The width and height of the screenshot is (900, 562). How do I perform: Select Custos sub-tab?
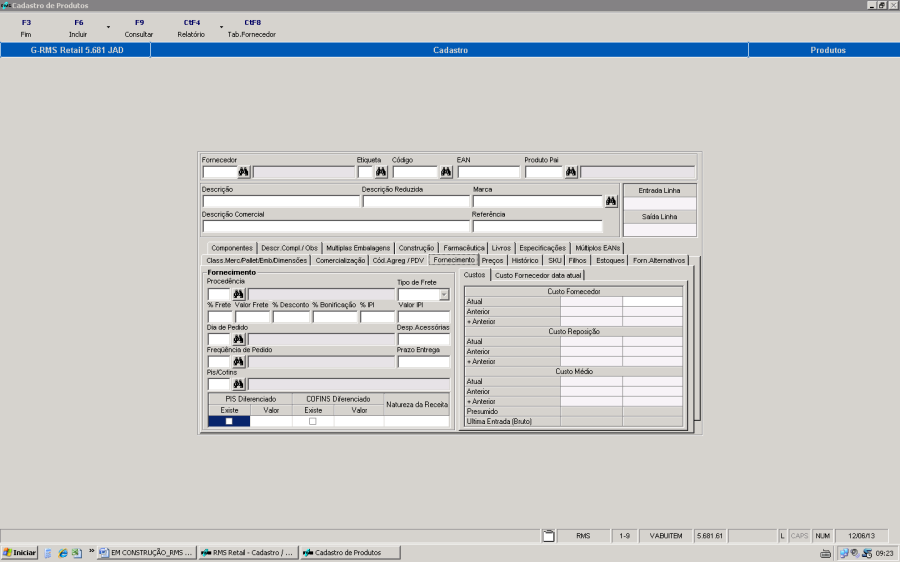point(475,275)
